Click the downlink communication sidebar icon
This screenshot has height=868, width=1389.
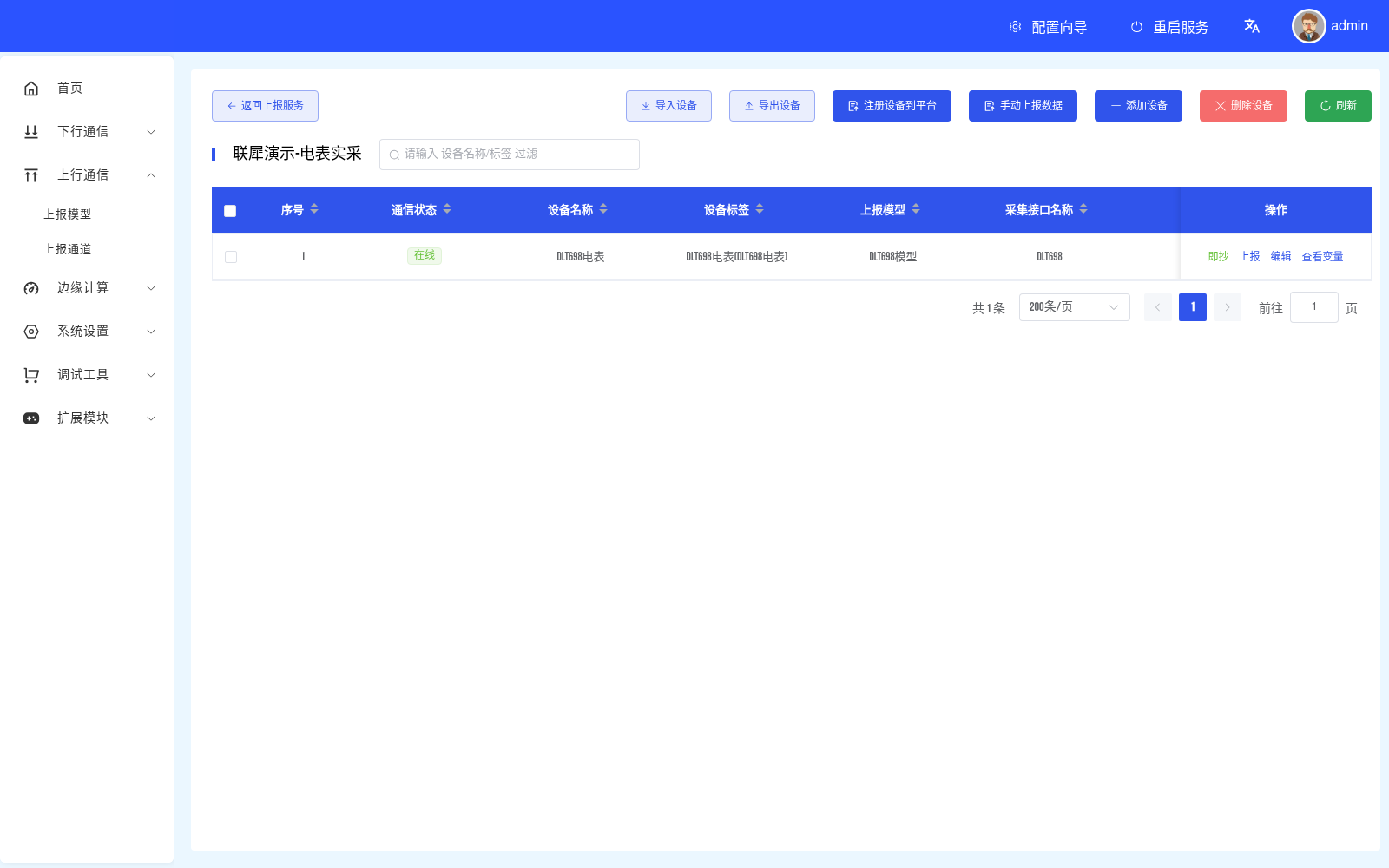pyautogui.click(x=31, y=132)
